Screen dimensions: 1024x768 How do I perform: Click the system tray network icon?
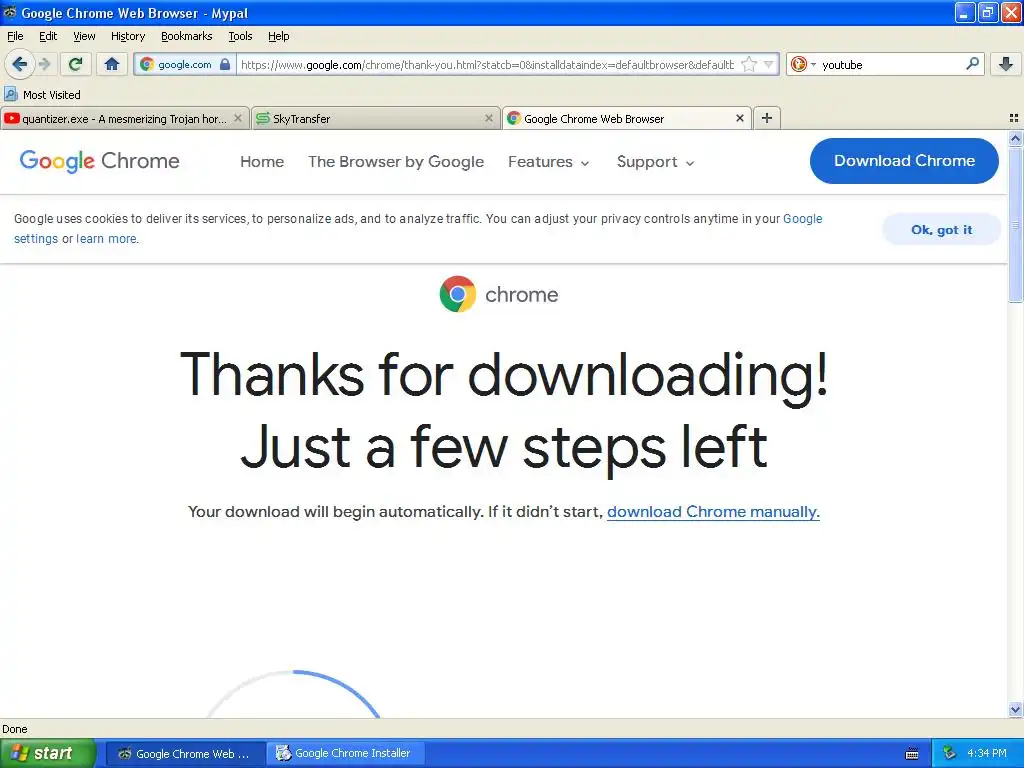tap(949, 754)
